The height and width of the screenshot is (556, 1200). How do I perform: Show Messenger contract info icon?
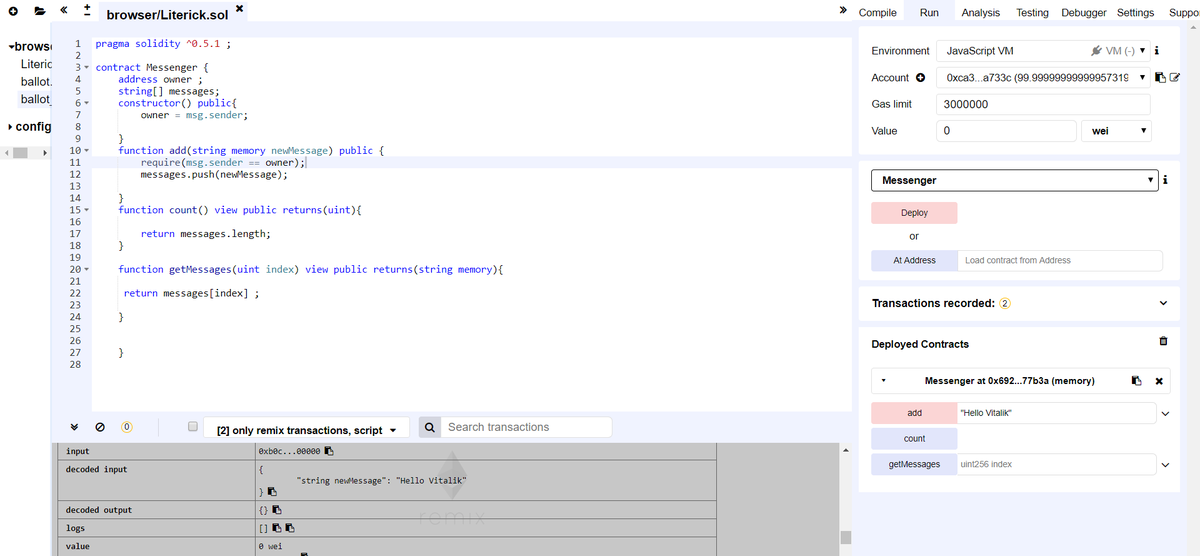point(1164,181)
